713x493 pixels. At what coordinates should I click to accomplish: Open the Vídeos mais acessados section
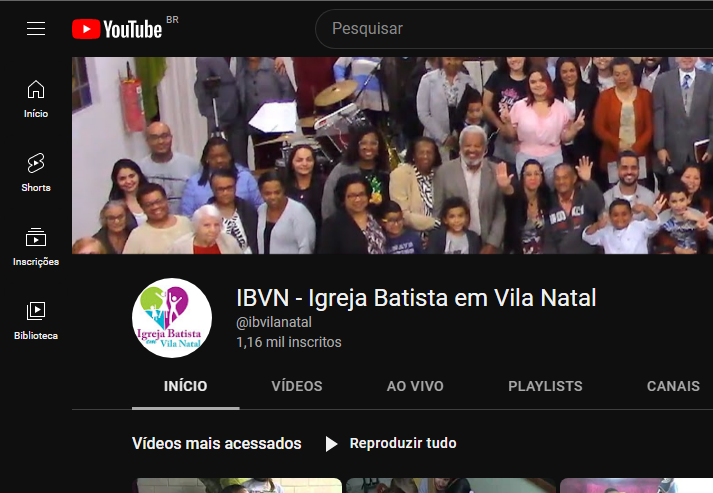[216, 443]
